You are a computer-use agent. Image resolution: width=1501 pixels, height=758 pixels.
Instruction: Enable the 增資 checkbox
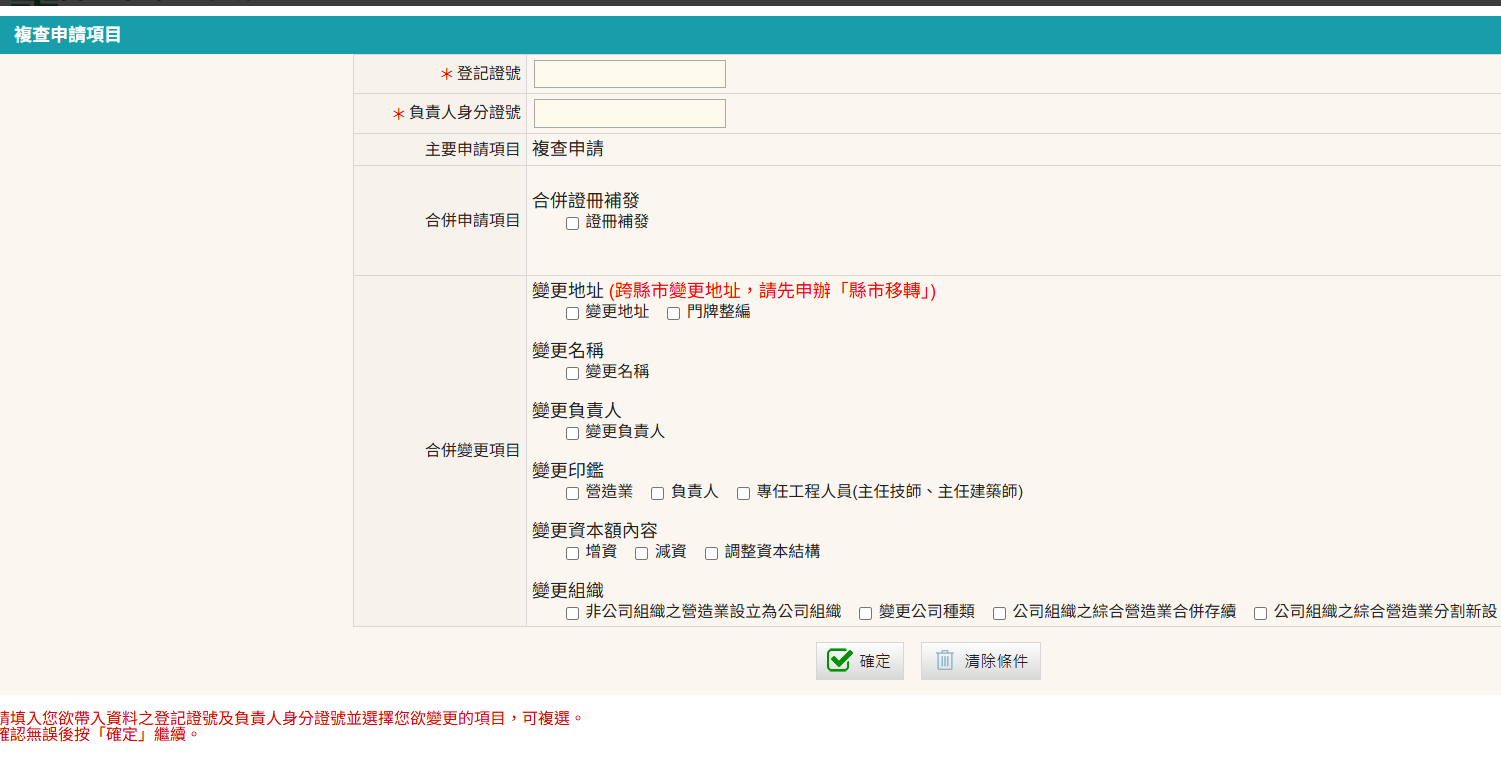coord(573,553)
